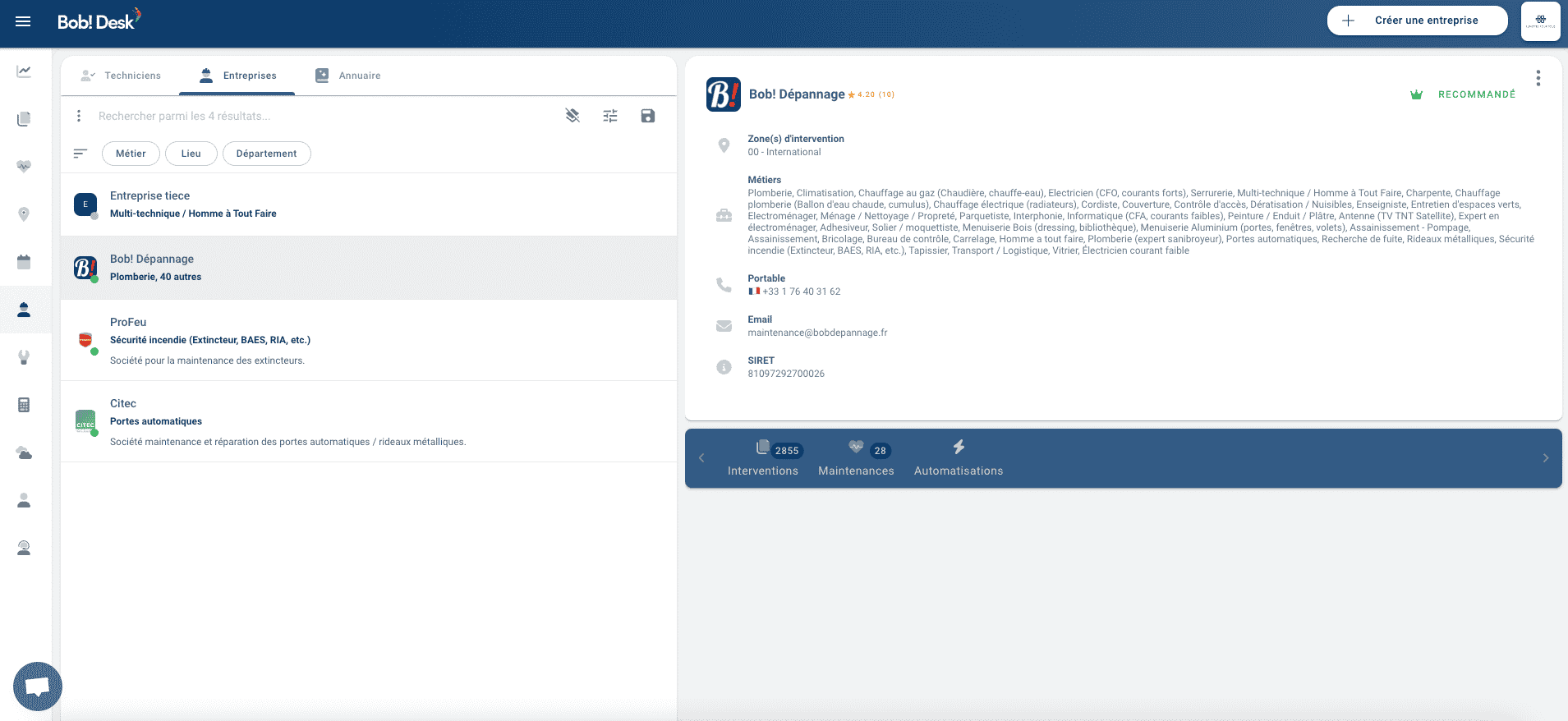1568x721 pixels.
Task: Filter by Métier chip
Action: pyautogui.click(x=131, y=154)
